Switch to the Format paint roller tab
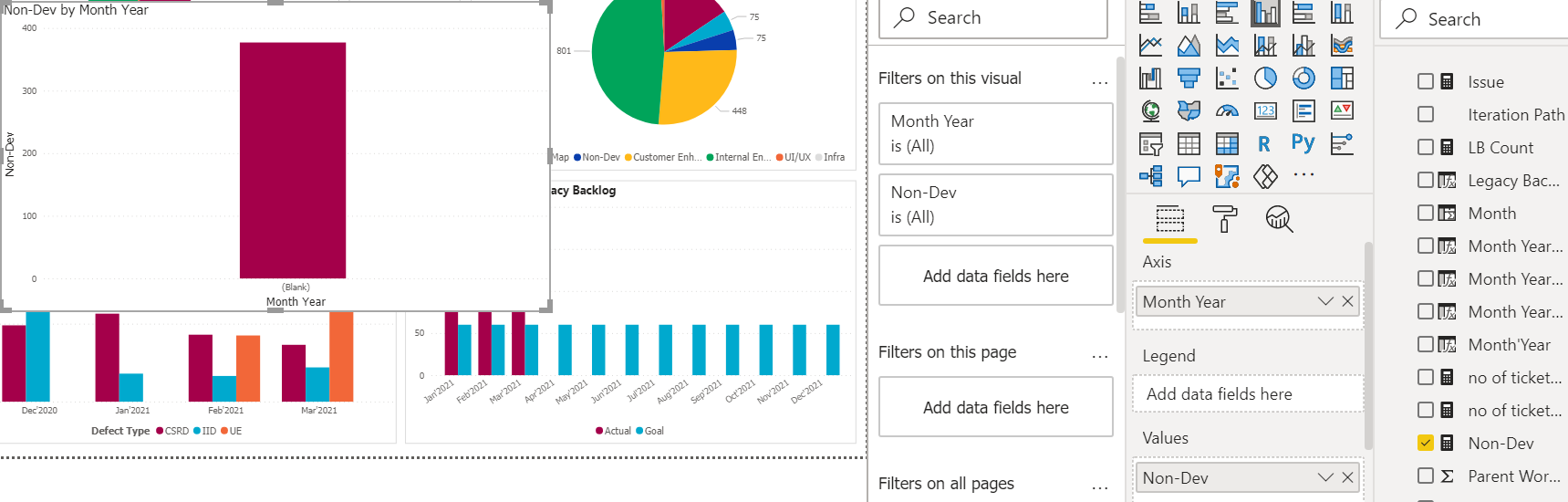This screenshot has height=502, width=1568. click(1225, 219)
